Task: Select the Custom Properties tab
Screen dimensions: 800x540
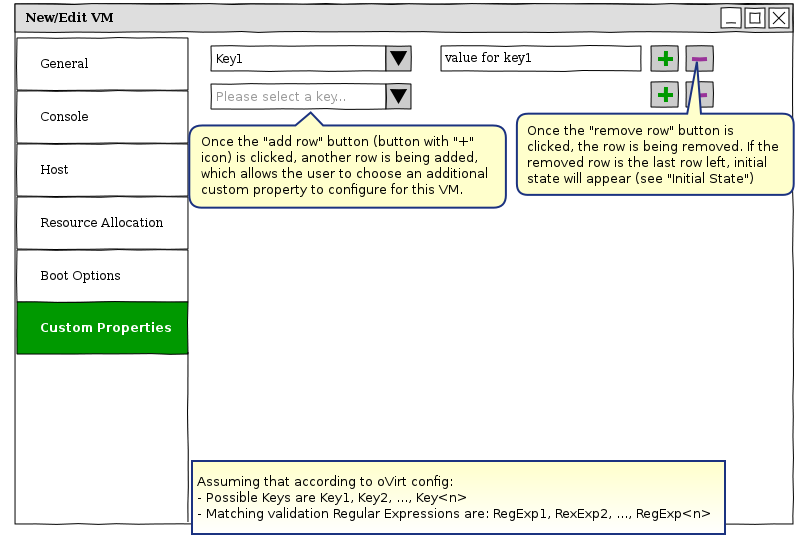Action: 102,328
